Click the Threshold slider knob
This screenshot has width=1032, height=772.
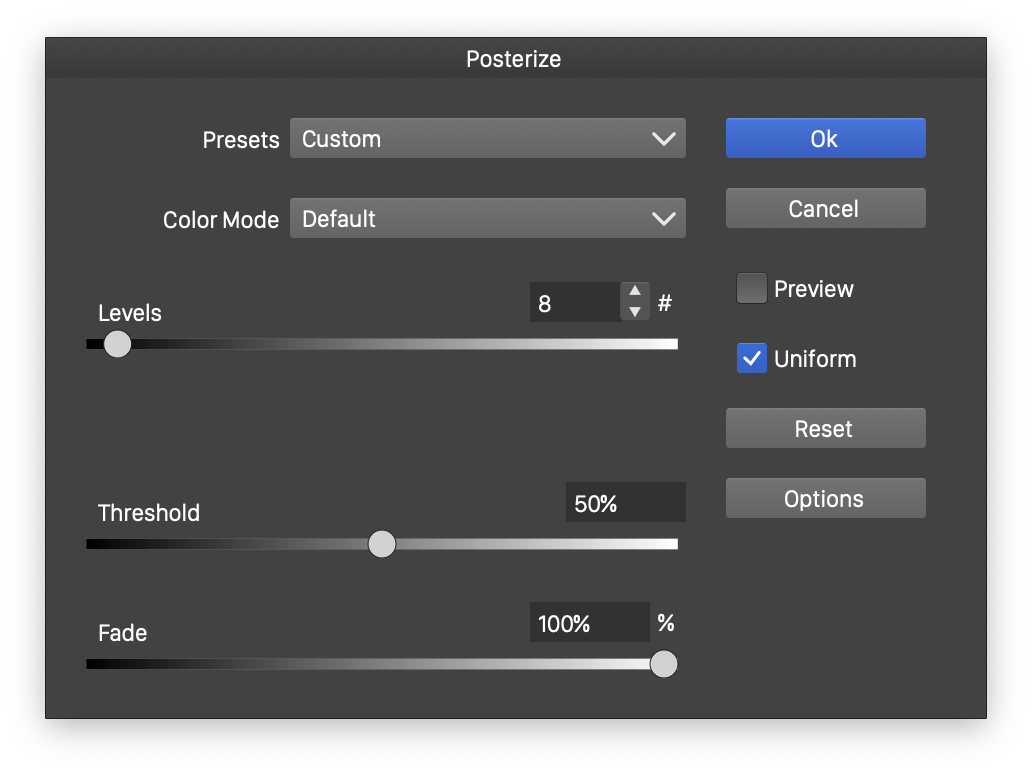(382, 544)
